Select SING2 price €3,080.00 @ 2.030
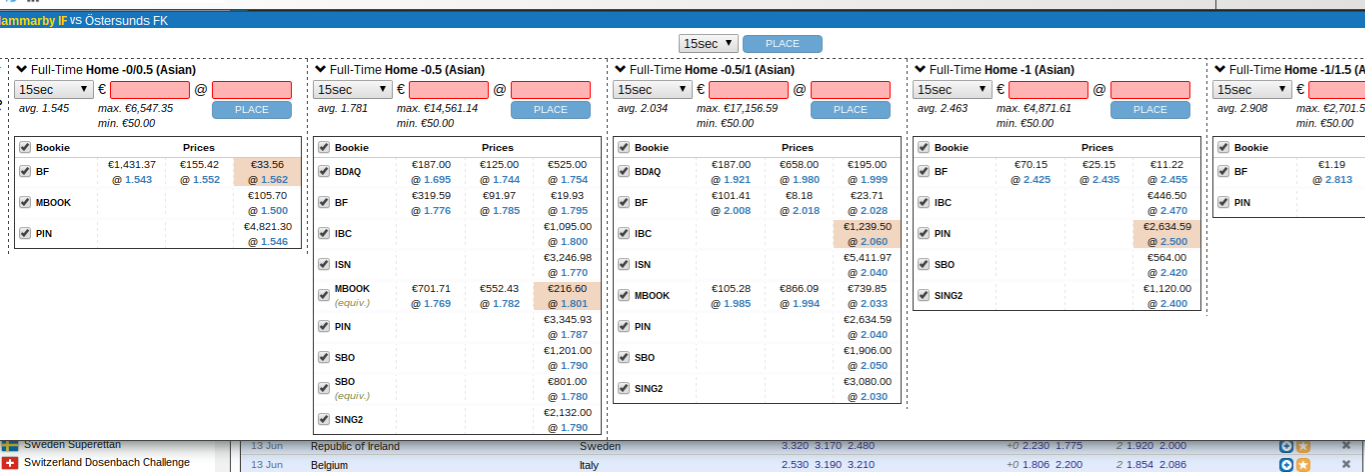The height and width of the screenshot is (472, 1365). (x=867, y=389)
